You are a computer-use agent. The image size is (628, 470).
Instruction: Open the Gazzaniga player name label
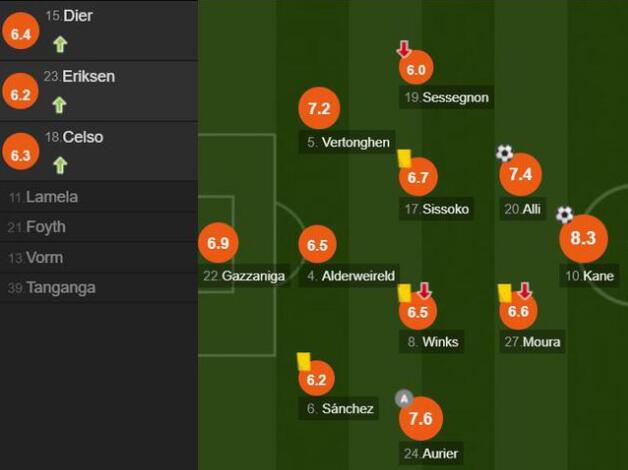coord(244,276)
